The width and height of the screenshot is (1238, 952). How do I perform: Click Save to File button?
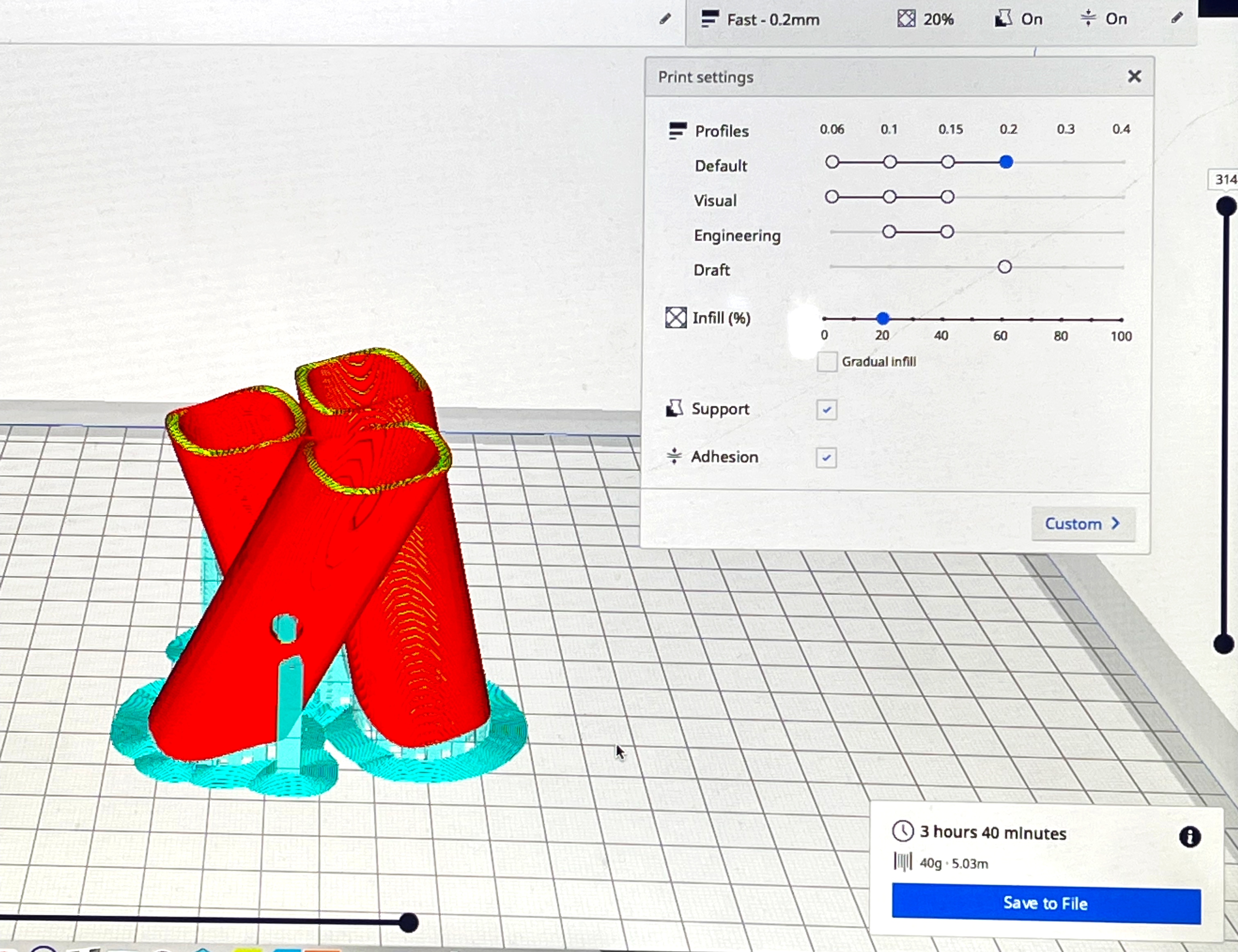(x=1046, y=903)
